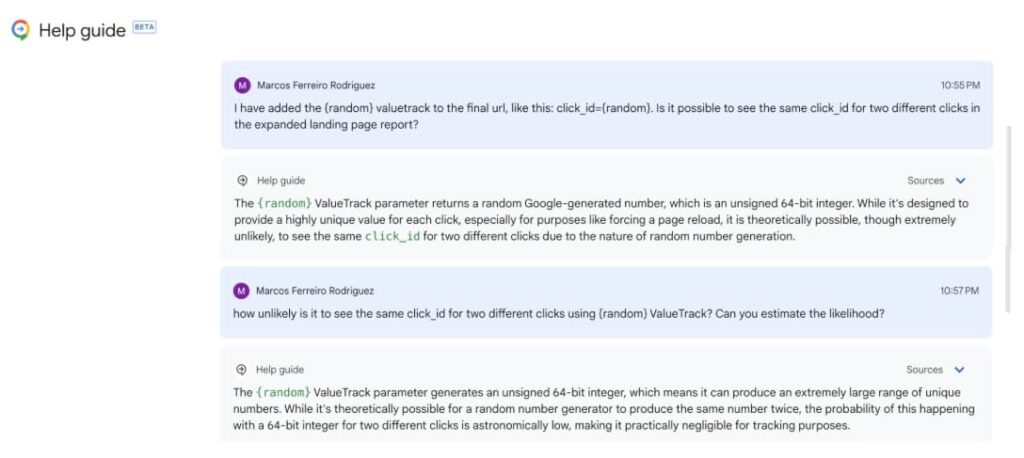Expand Sources chevron in first answer
Viewport: 1024px width, 458px height.
[961, 181]
